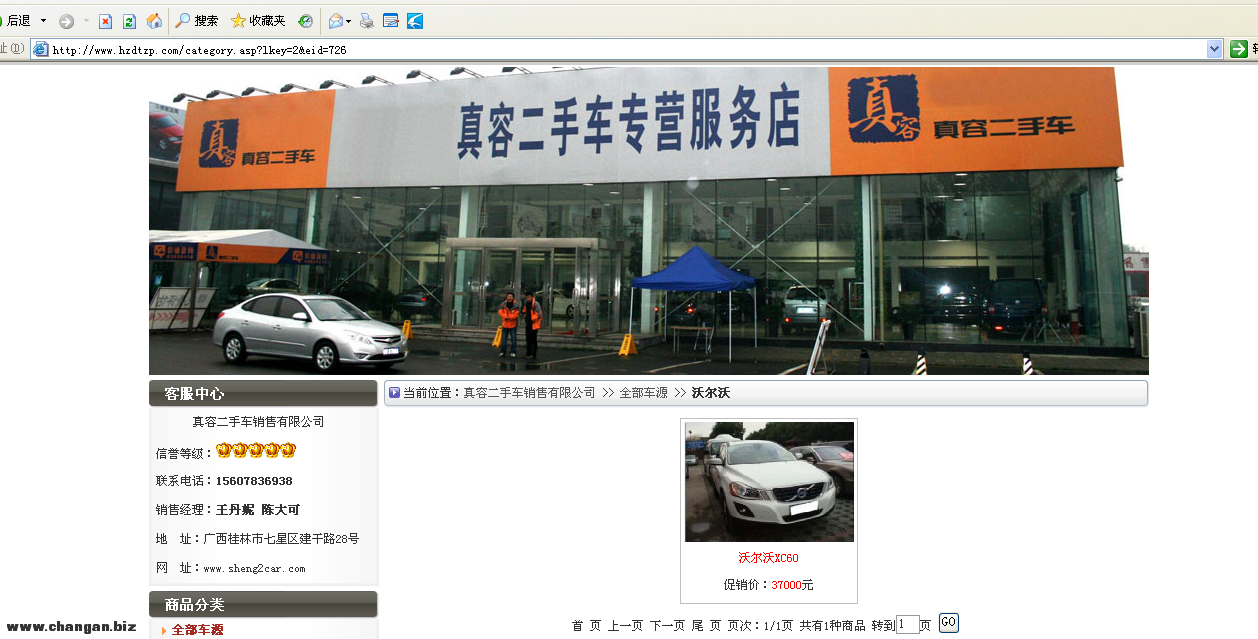Go to 下一页 (next page)
This screenshot has width=1258, height=639.
(x=667, y=625)
